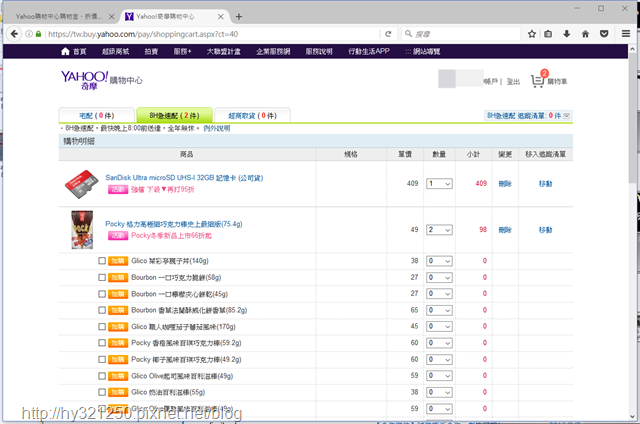Image resolution: width=640 pixels, height=424 pixels.
Task: Open the downloads arrow icon
Action: pyautogui.click(x=567, y=34)
